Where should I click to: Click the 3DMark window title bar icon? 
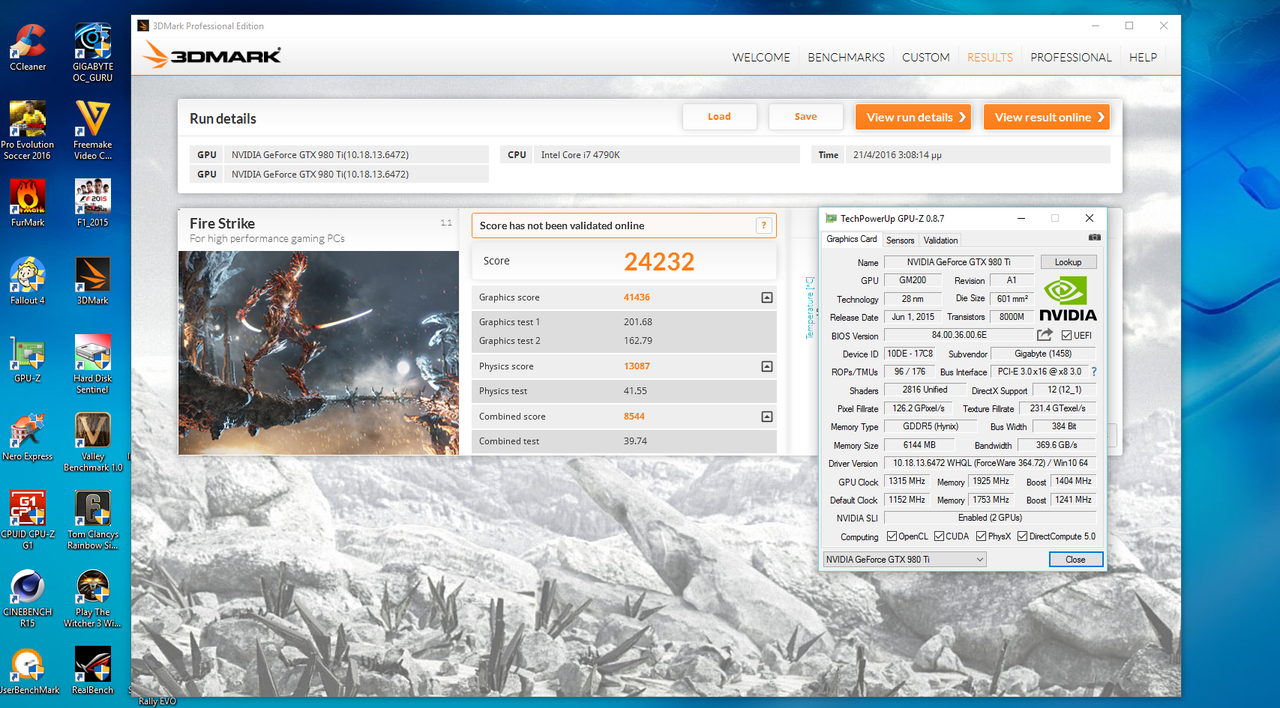click(x=143, y=26)
